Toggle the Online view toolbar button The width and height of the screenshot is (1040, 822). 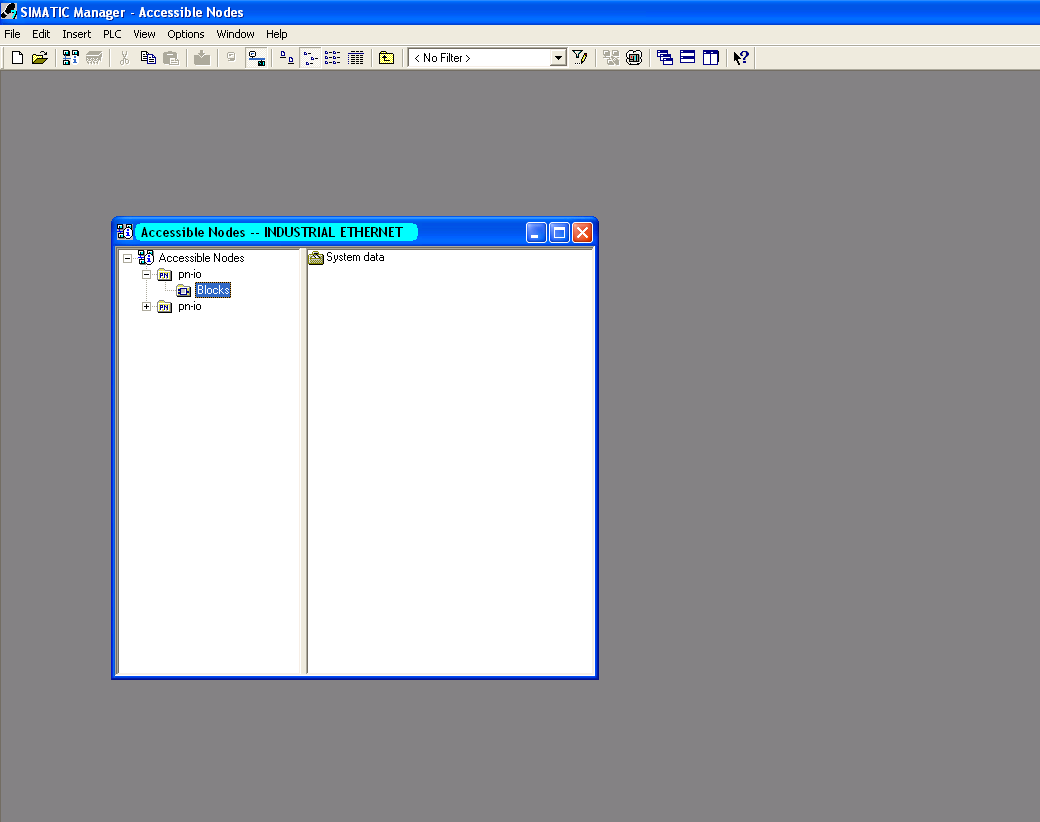click(257, 58)
